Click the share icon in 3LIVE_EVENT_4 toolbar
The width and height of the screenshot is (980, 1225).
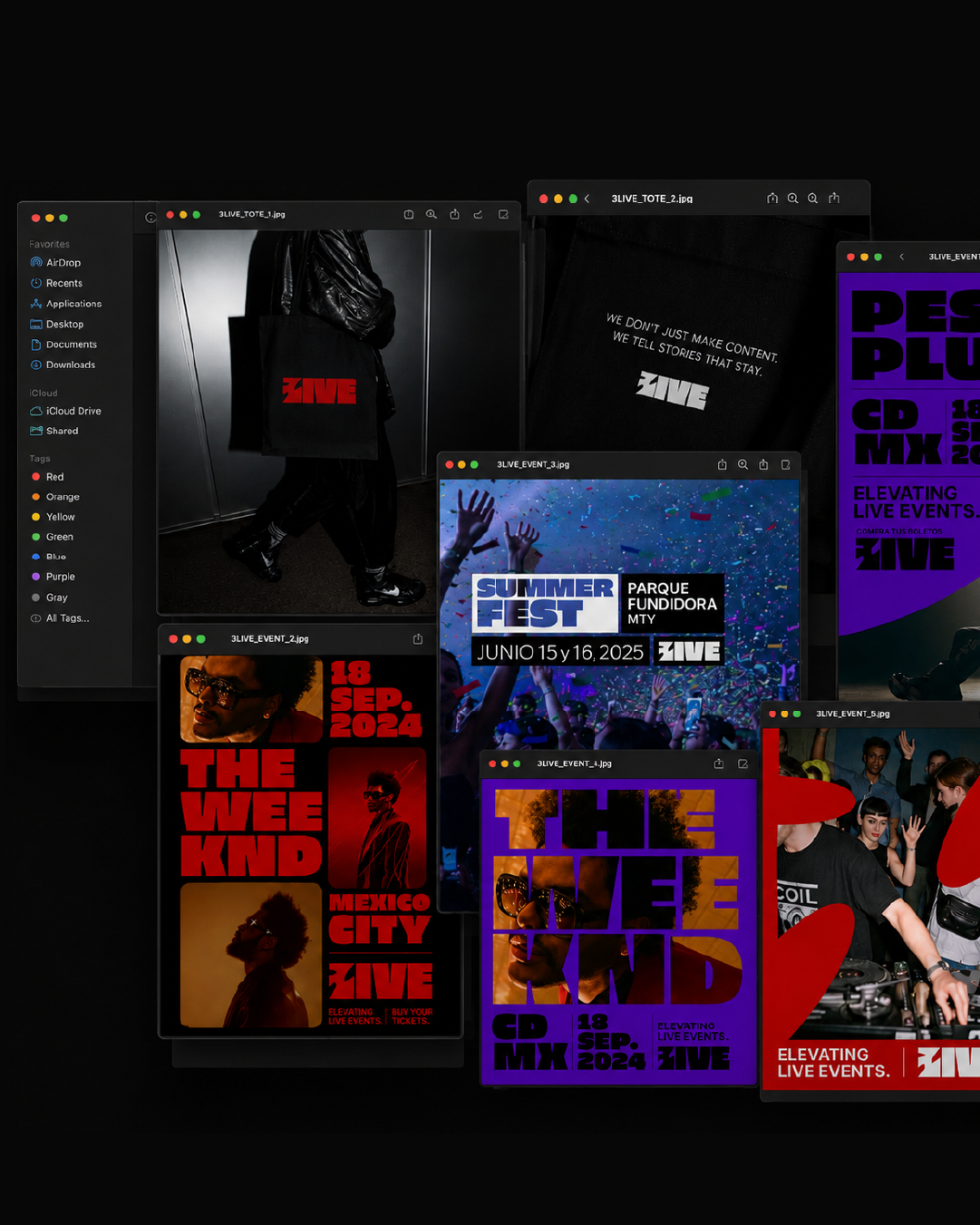[719, 763]
